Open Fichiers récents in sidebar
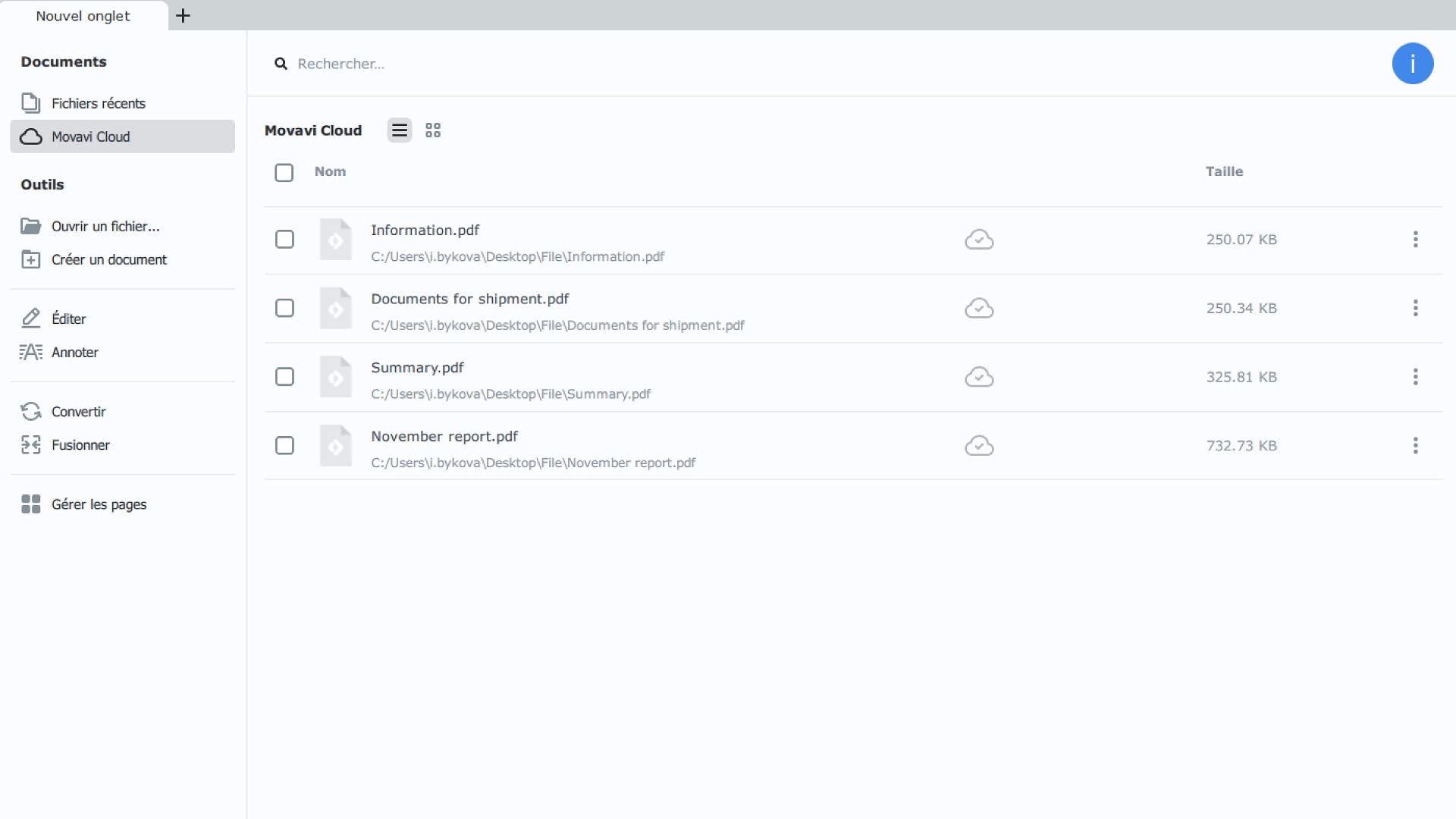This screenshot has width=1456, height=819. [122, 103]
